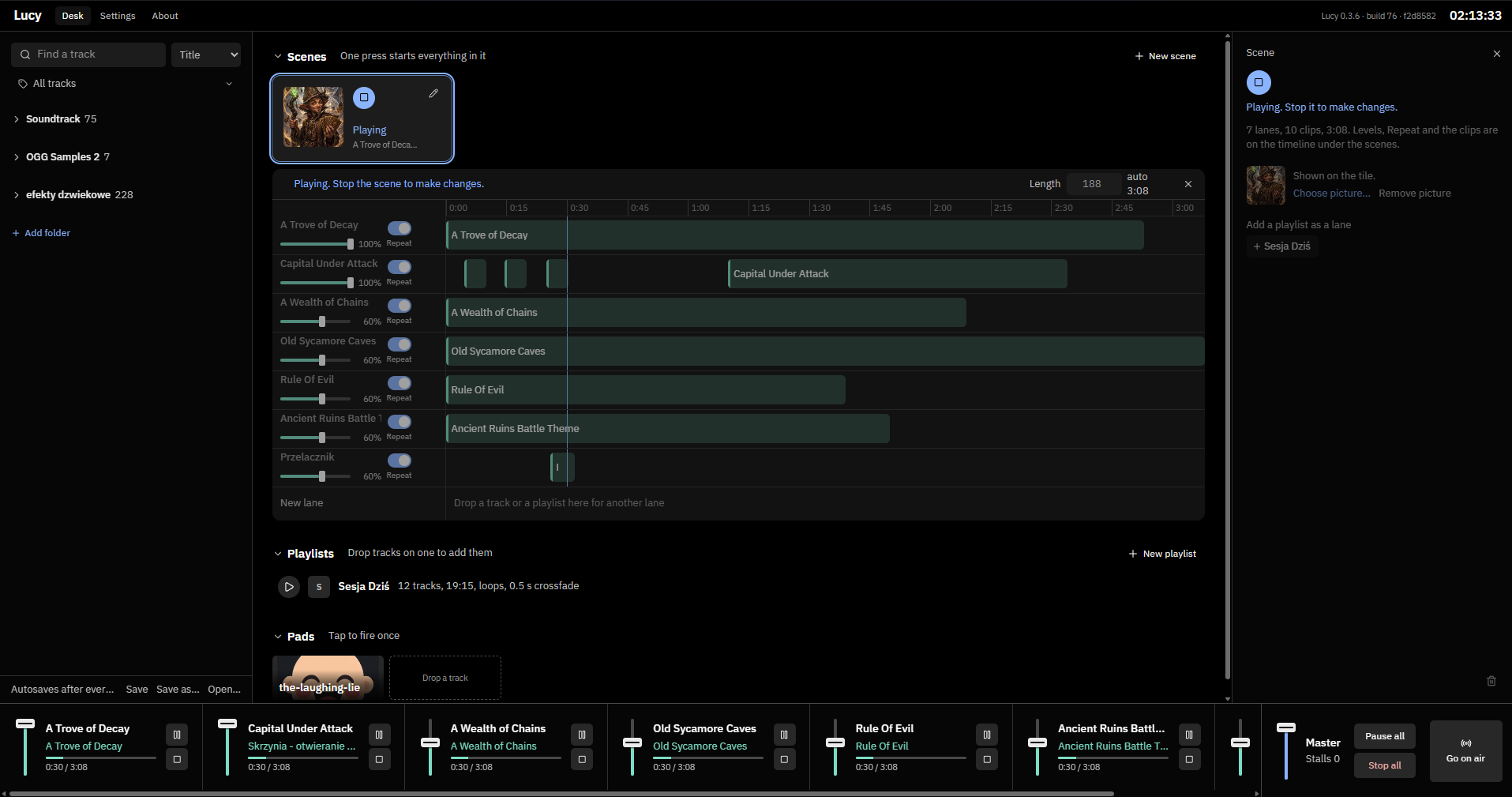Pause the A Trove of Decay channel
Screen dimensions: 1512x797
177,735
